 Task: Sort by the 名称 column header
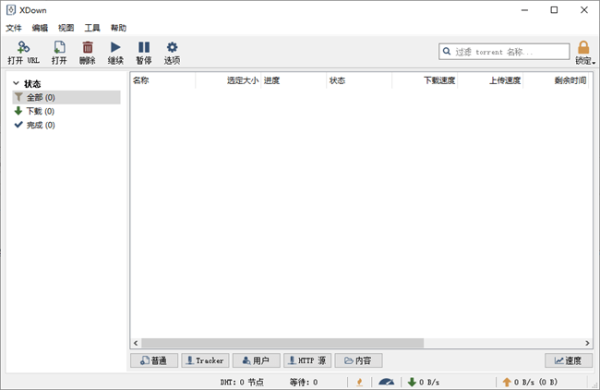tap(163, 80)
